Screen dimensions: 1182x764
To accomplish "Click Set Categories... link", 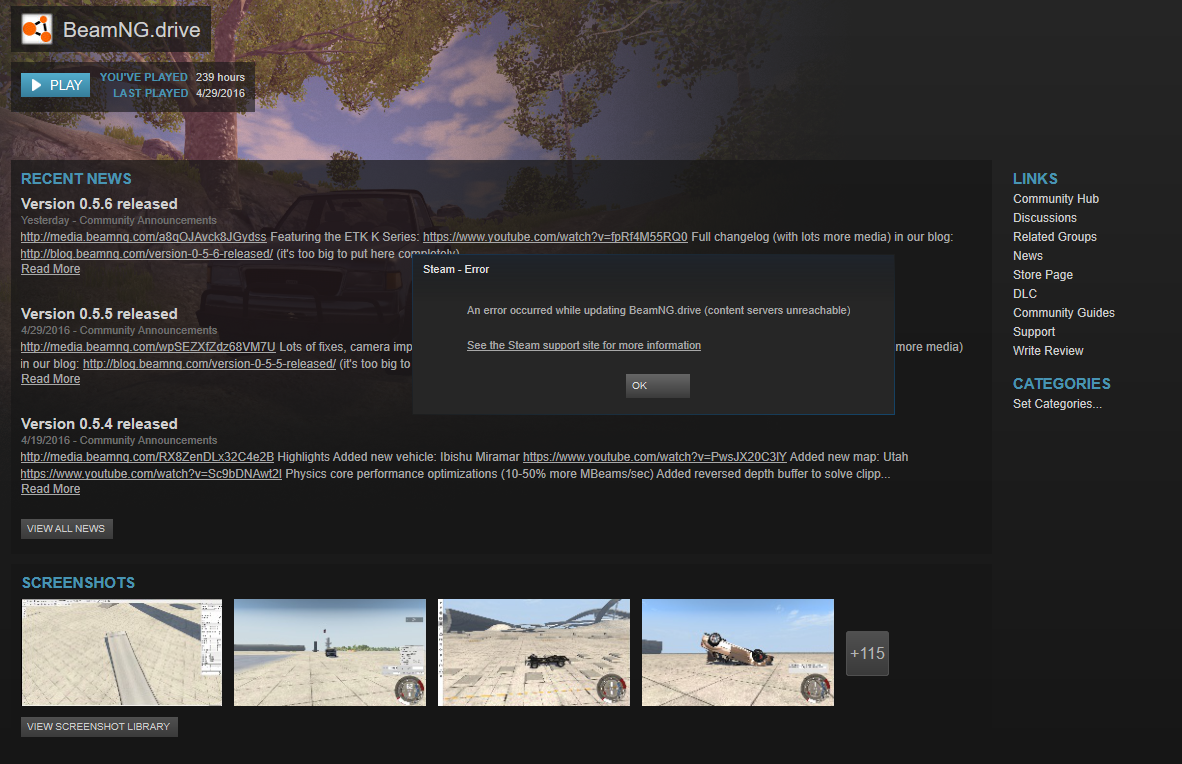I will [1057, 404].
